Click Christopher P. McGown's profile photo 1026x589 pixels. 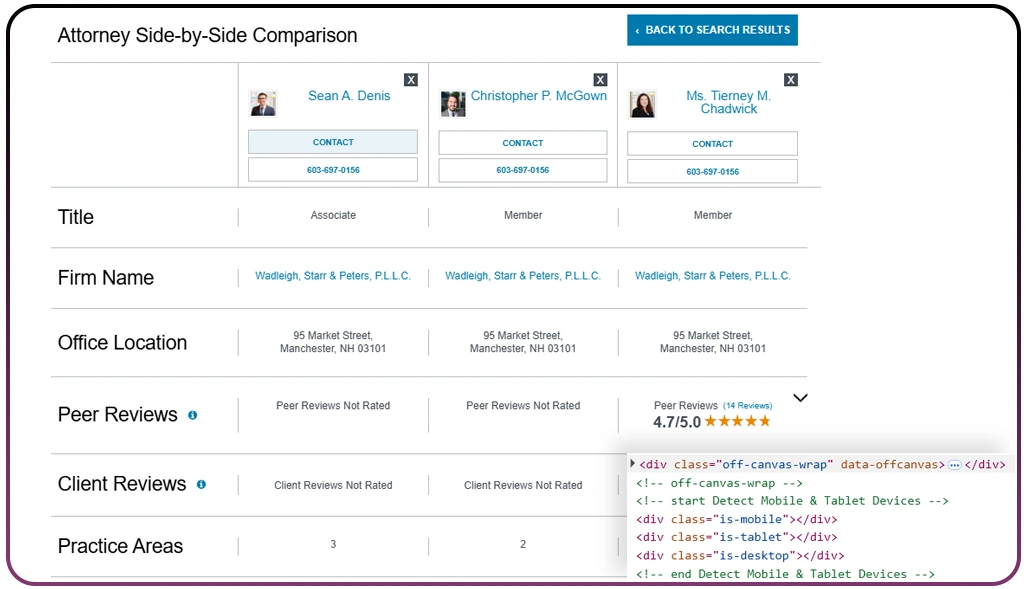tap(453, 103)
